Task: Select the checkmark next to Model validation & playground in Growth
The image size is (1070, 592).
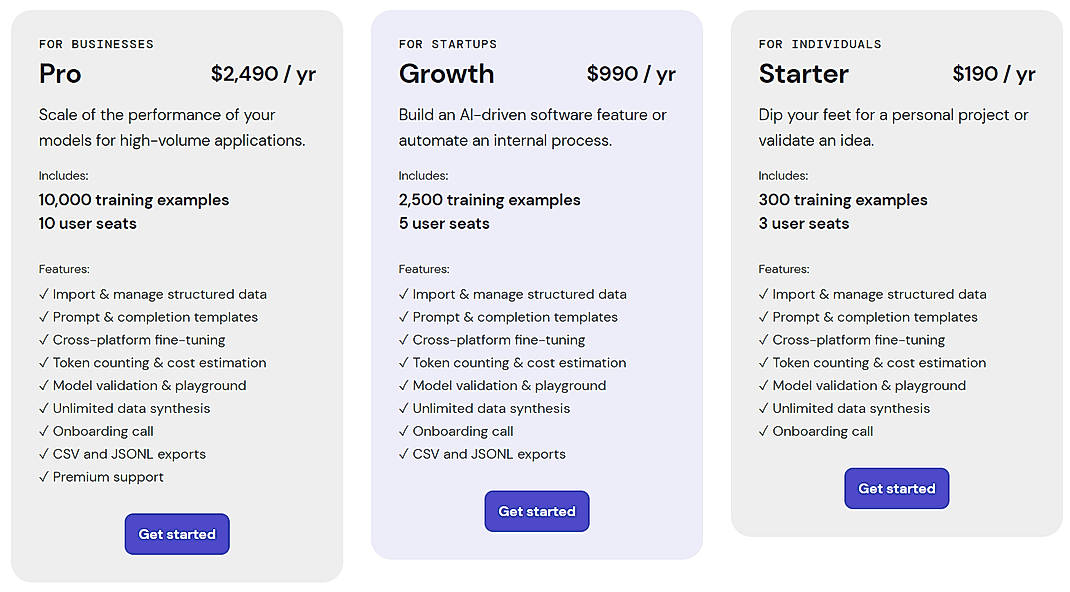Action: point(403,385)
